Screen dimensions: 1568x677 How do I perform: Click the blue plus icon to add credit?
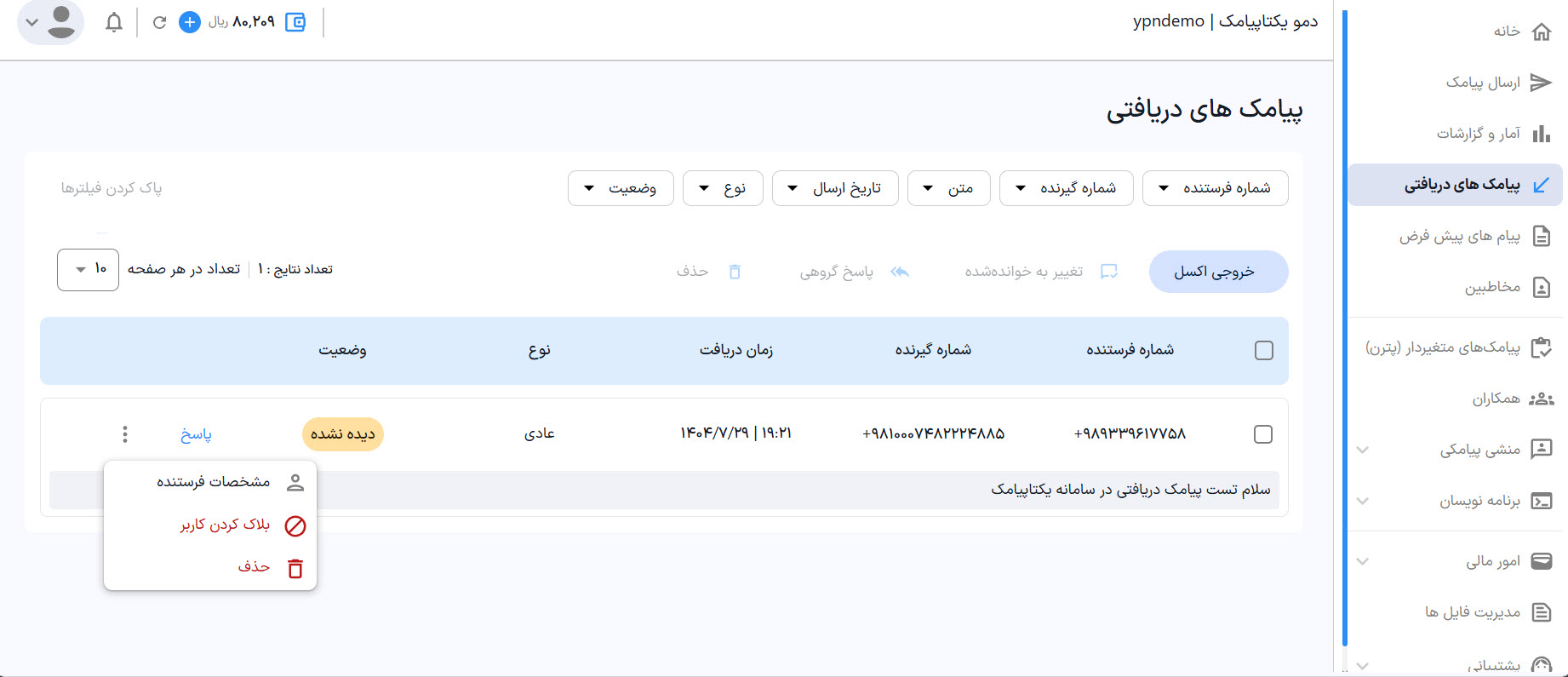(x=190, y=22)
